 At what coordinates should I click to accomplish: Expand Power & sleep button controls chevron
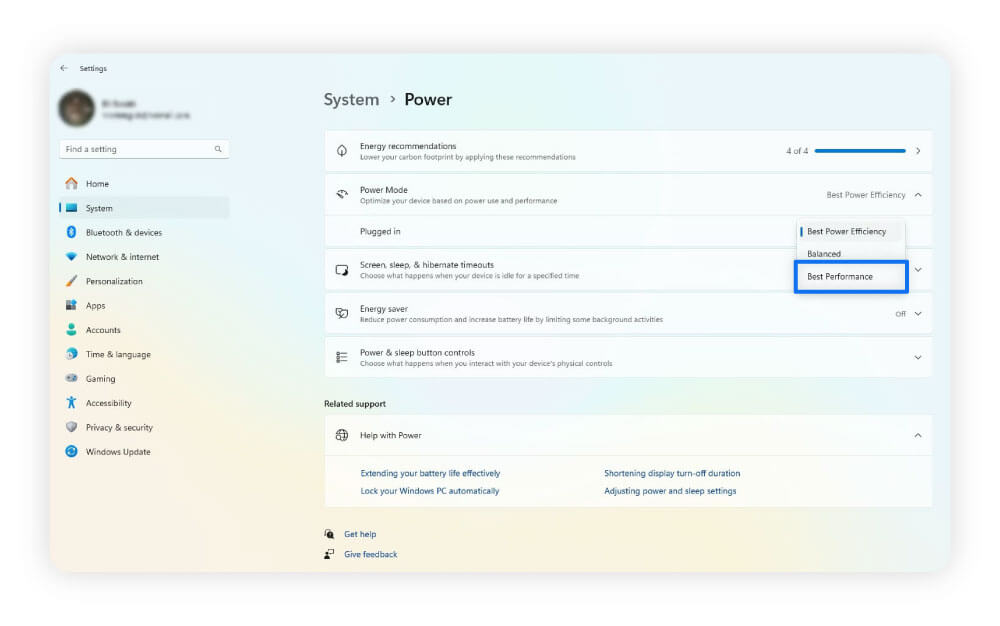pos(918,358)
